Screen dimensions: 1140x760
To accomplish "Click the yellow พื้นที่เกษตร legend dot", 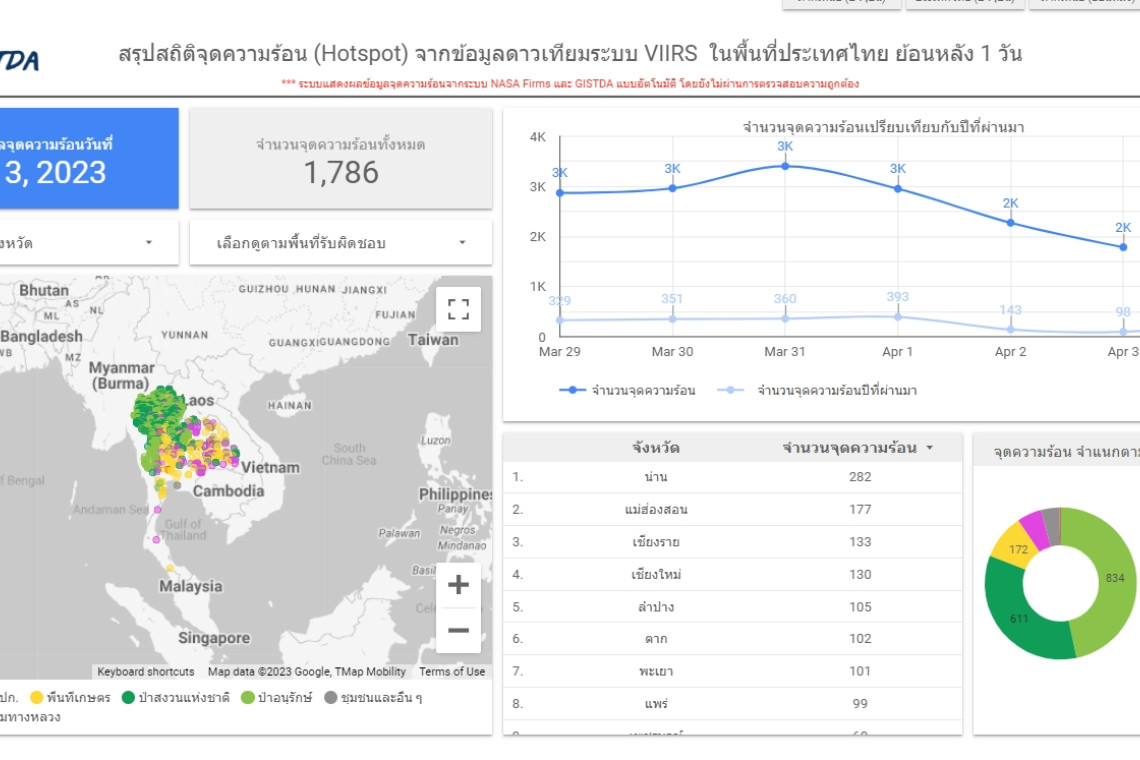I will coord(37,698).
